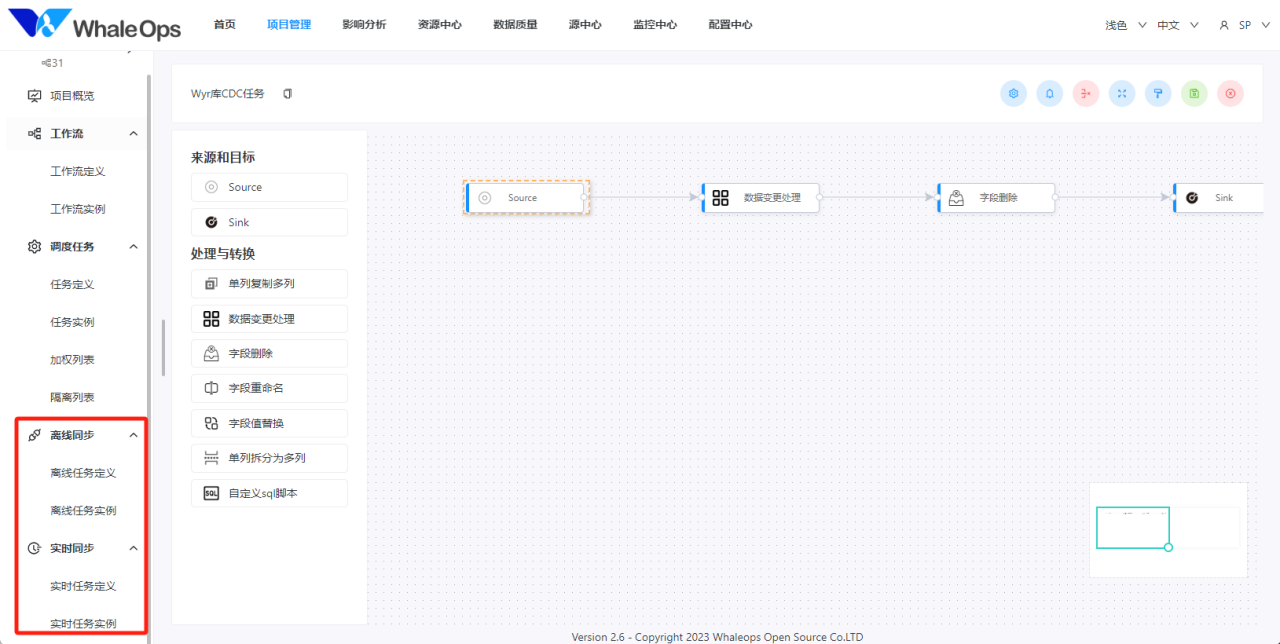The width and height of the screenshot is (1280, 644).
Task: Click the canvas minimap viewport
Action: pyautogui.click(x=1133, y=527)
